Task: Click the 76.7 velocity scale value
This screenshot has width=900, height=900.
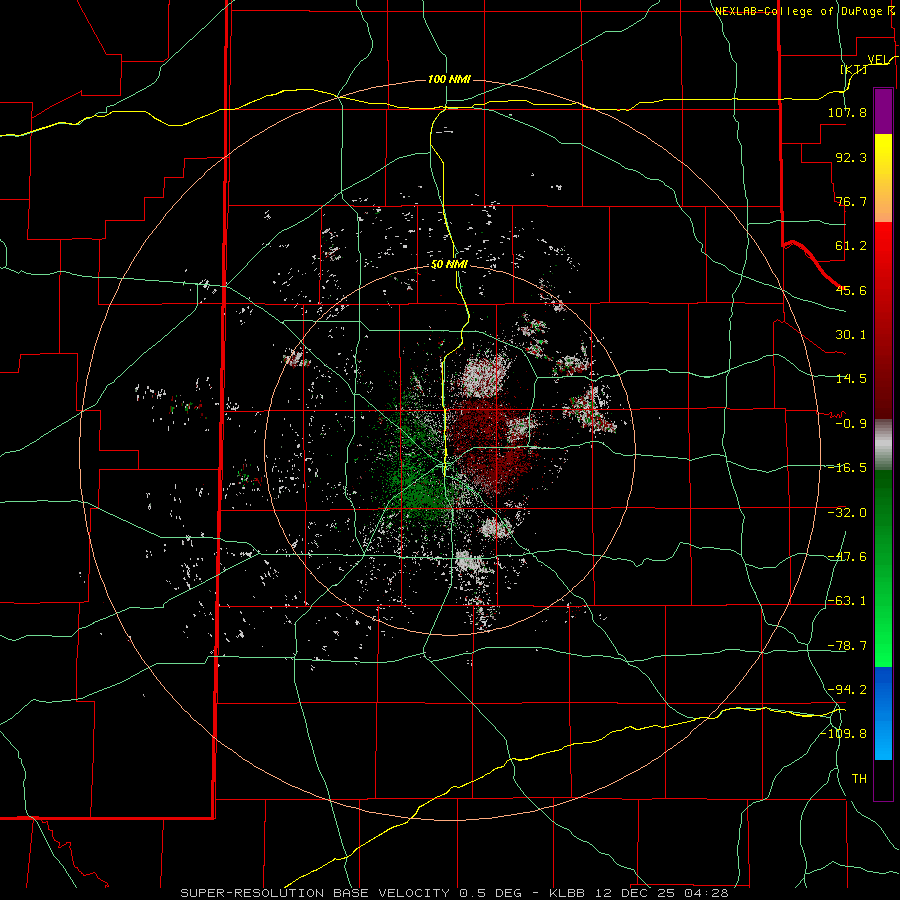Action: (851, 201)
